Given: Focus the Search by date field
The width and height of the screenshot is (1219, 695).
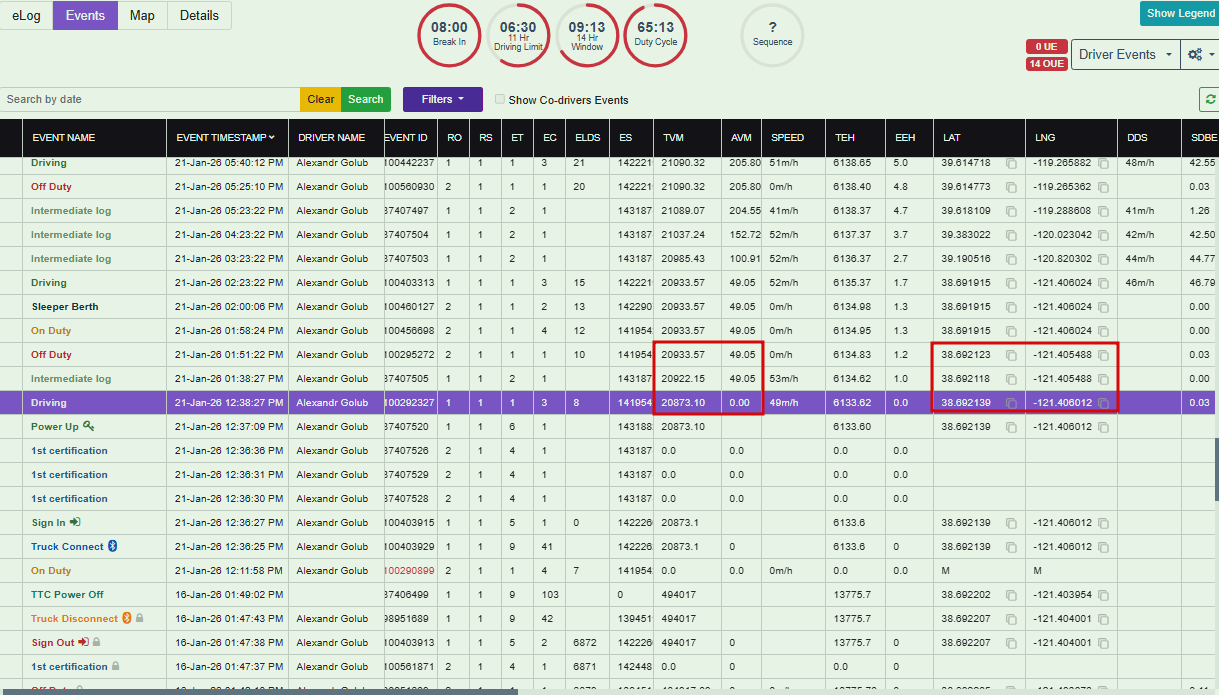Looking at the screenshot, I should click(x=150, y=99).
